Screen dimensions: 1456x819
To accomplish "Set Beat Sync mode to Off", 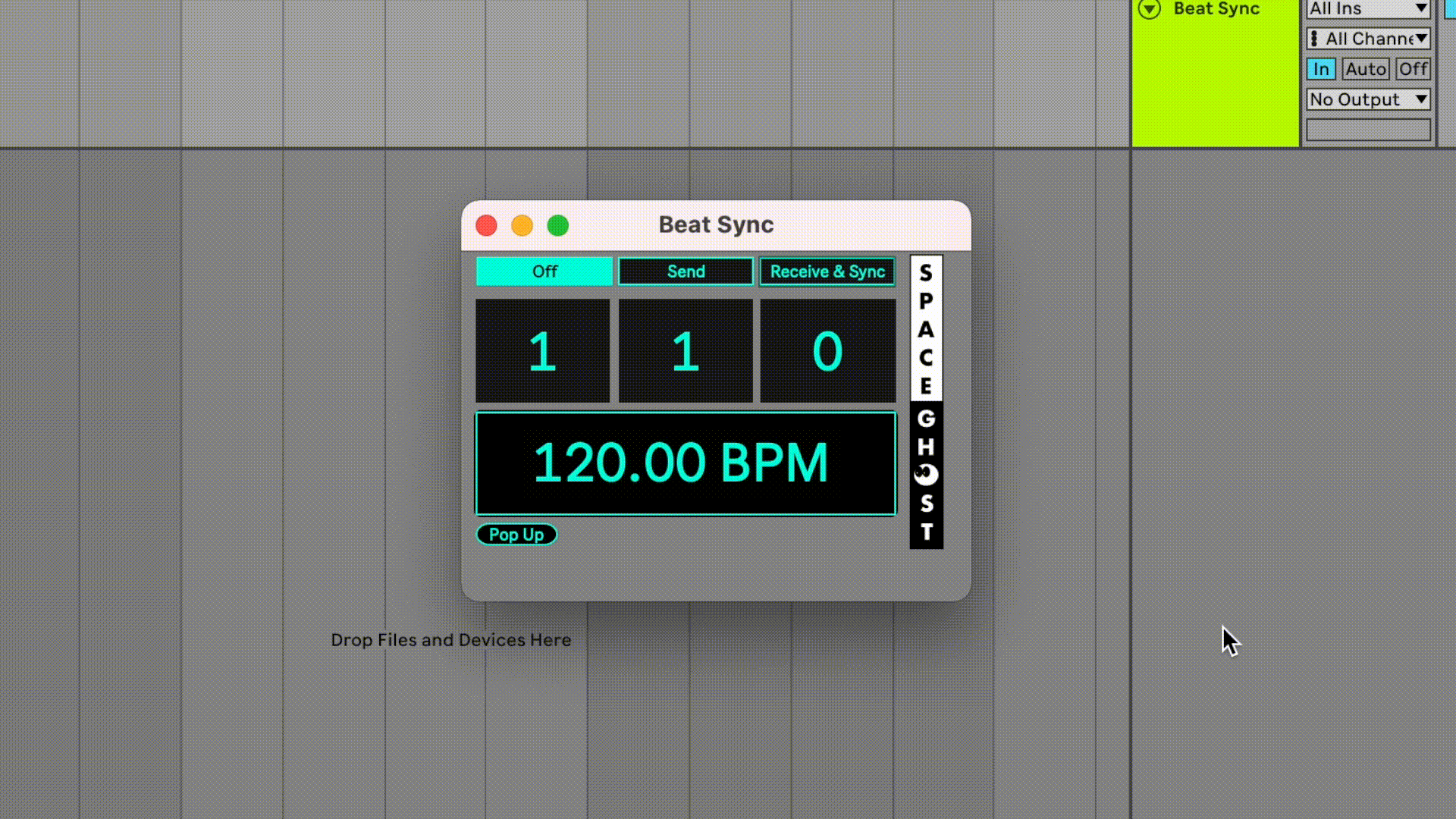I will click(544, 271).
